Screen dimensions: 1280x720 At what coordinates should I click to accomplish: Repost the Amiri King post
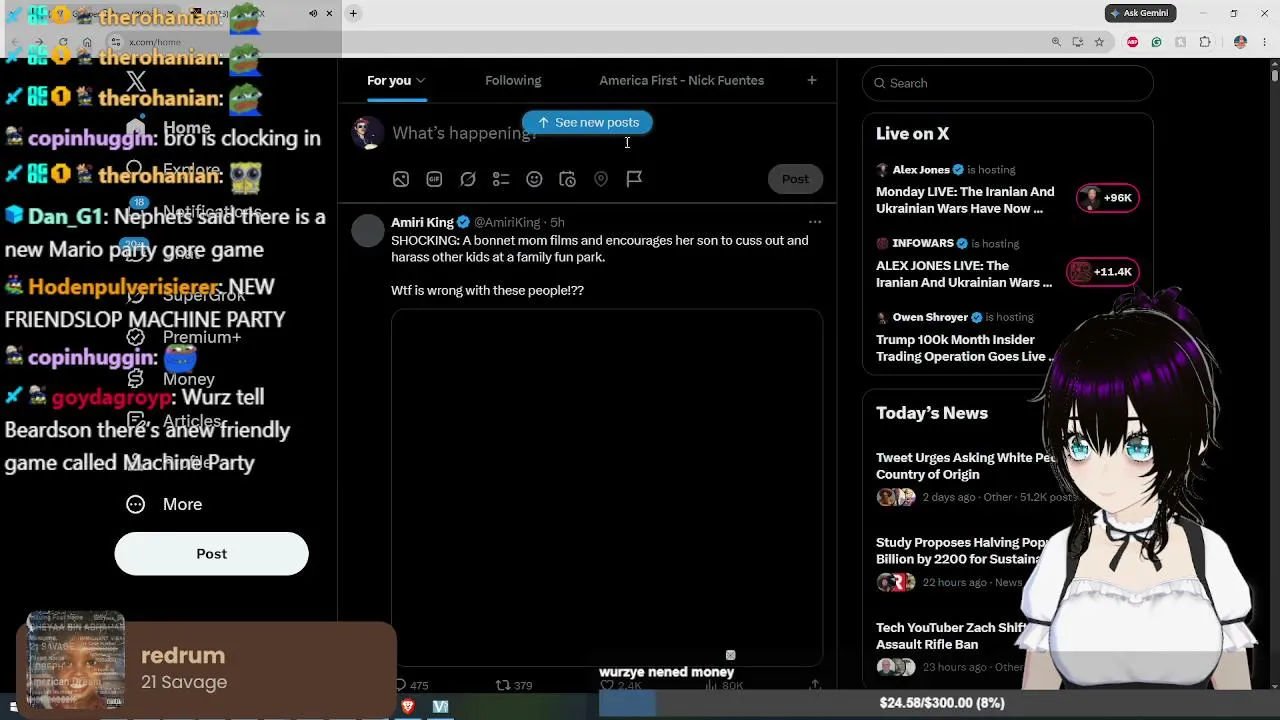(503, 685)
